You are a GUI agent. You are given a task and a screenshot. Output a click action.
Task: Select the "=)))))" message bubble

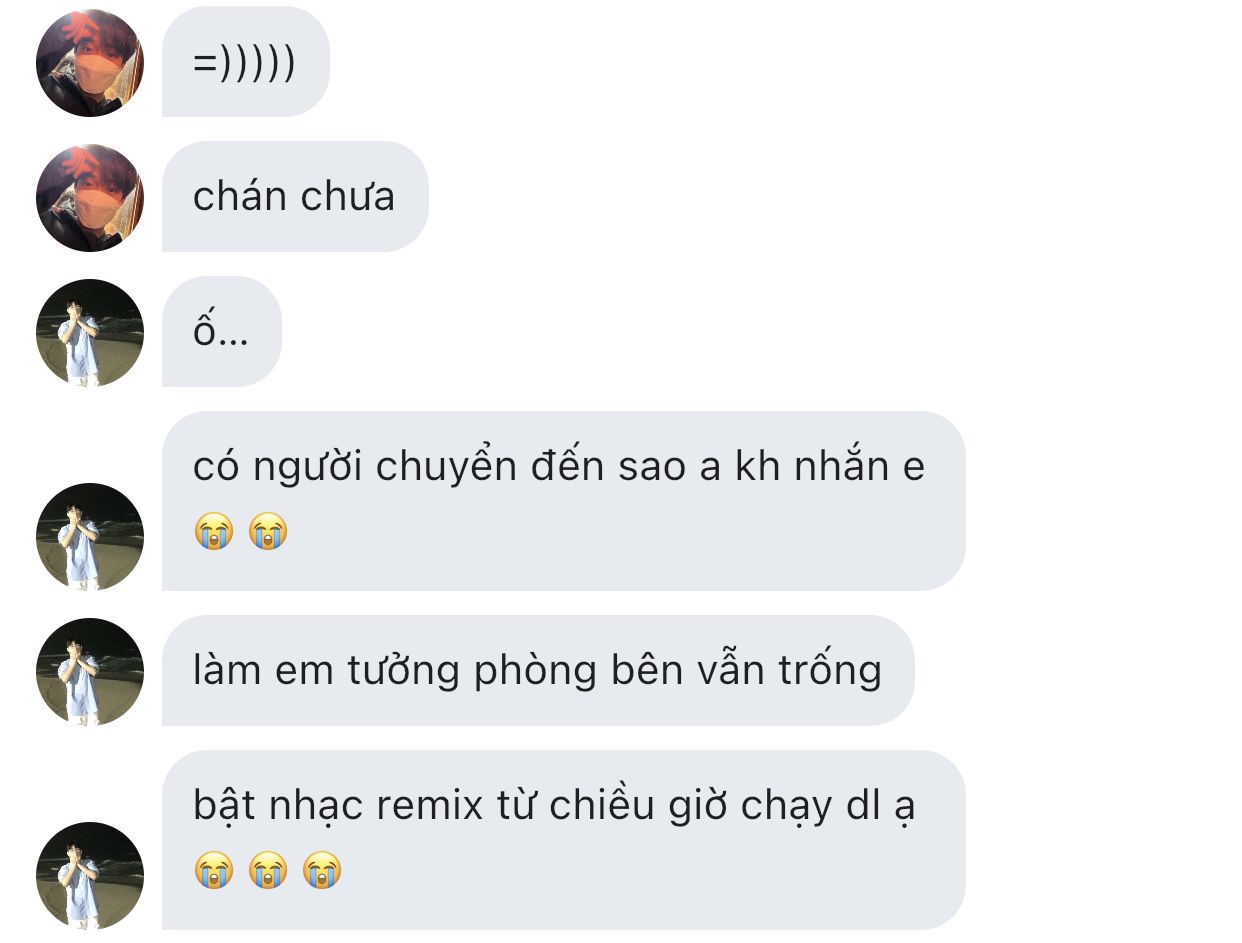[x=246, y=62]
